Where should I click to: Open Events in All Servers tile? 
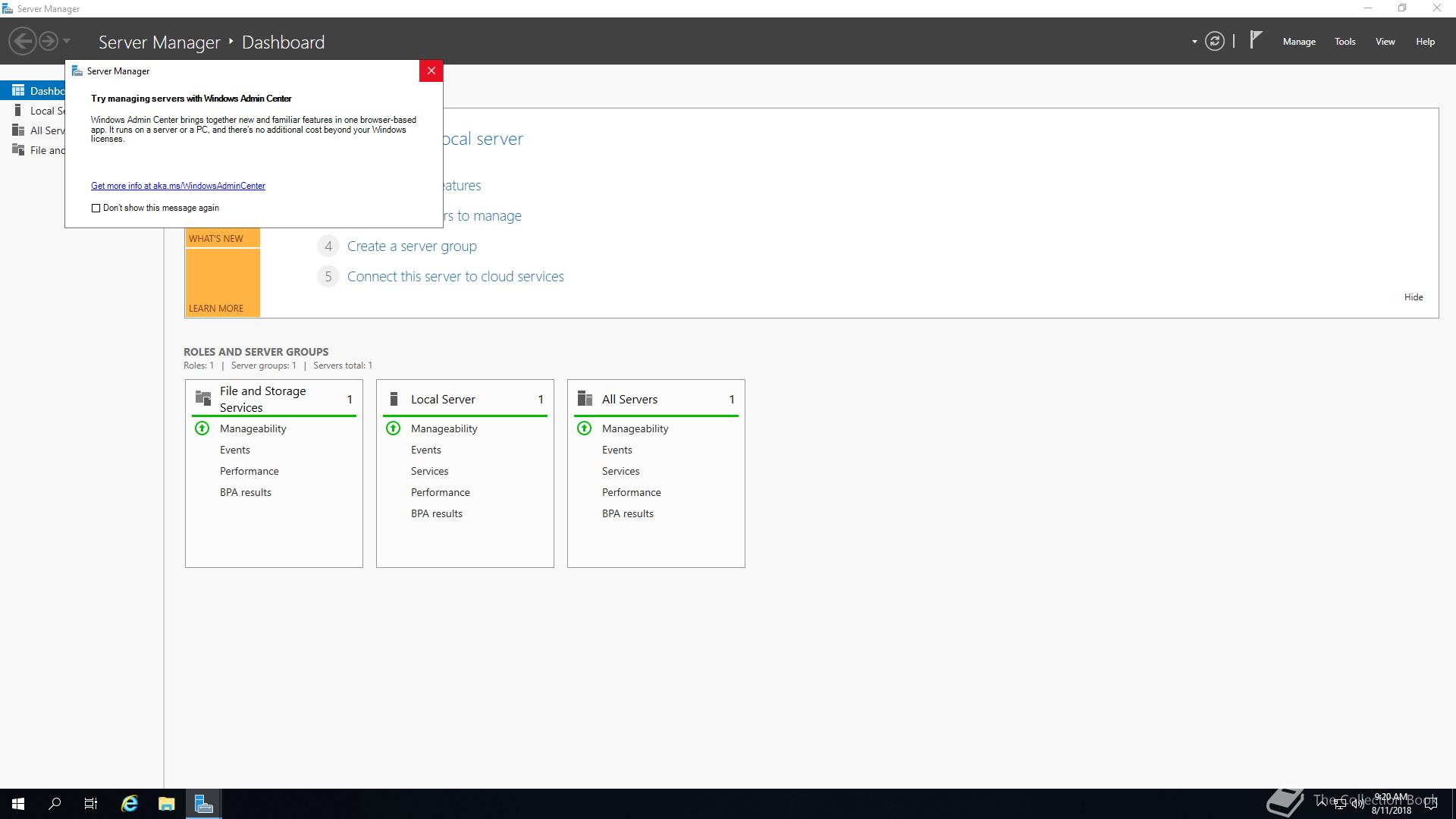coord(617,450)
